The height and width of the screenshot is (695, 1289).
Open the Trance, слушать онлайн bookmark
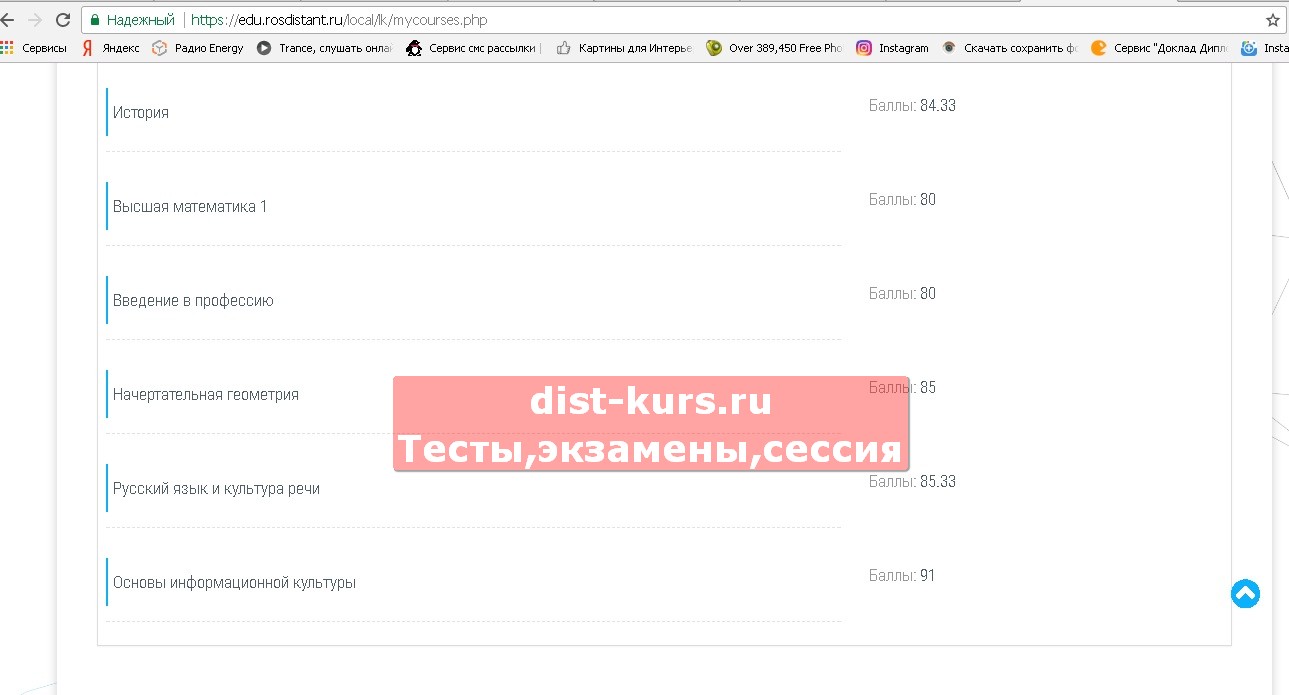click(325, 48)
